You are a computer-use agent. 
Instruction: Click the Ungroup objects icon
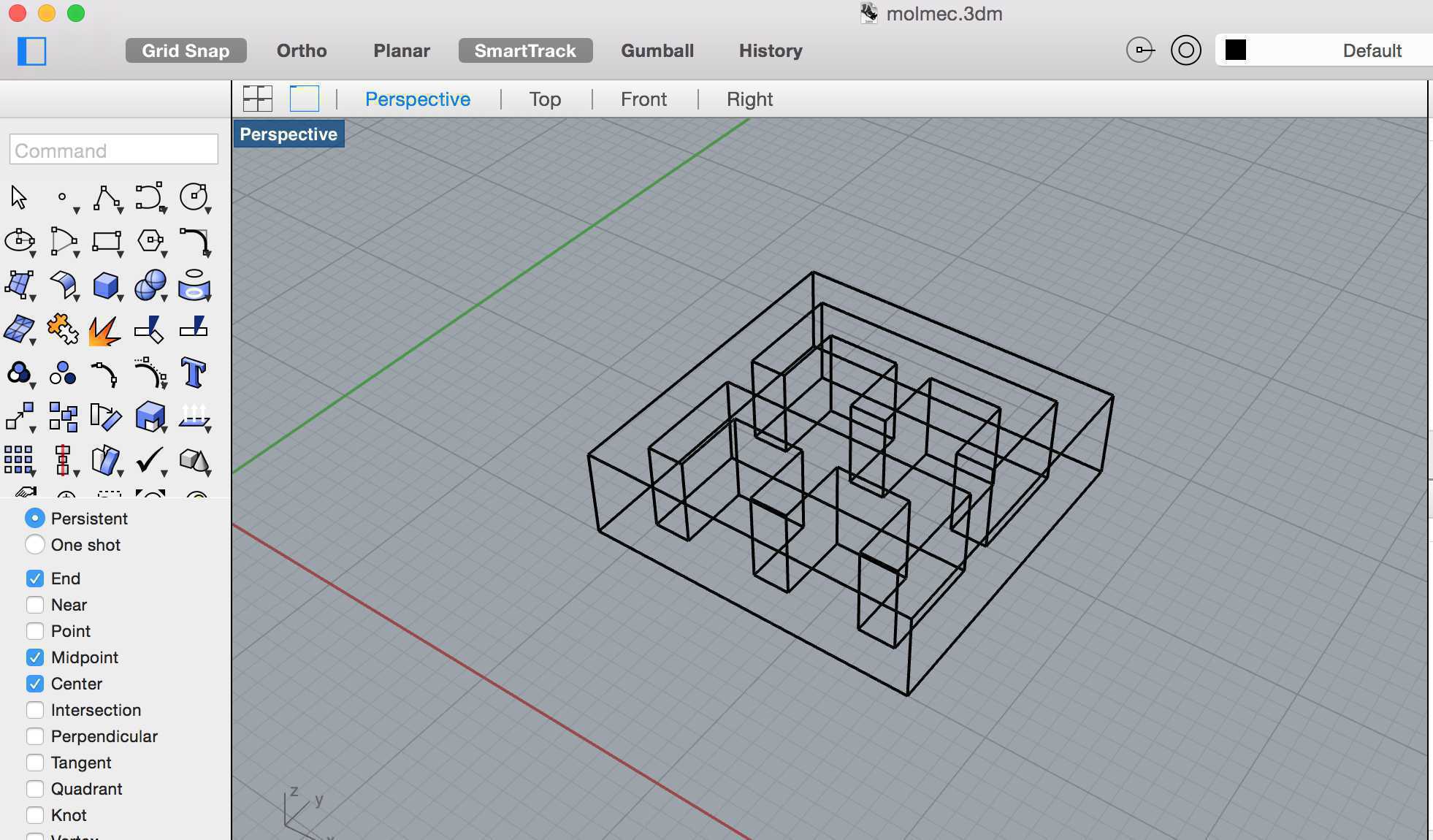[63, 373]
